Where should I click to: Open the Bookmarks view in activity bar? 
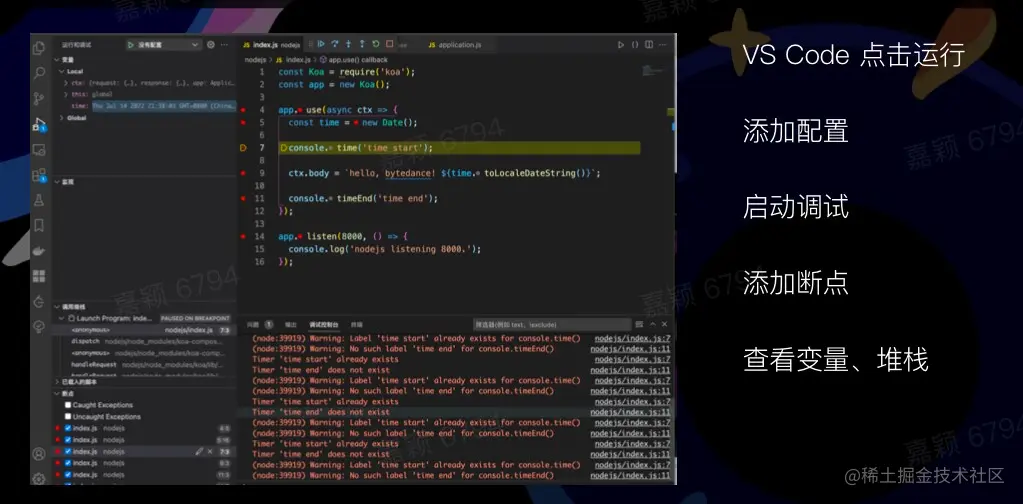click(x=39, y=226)
